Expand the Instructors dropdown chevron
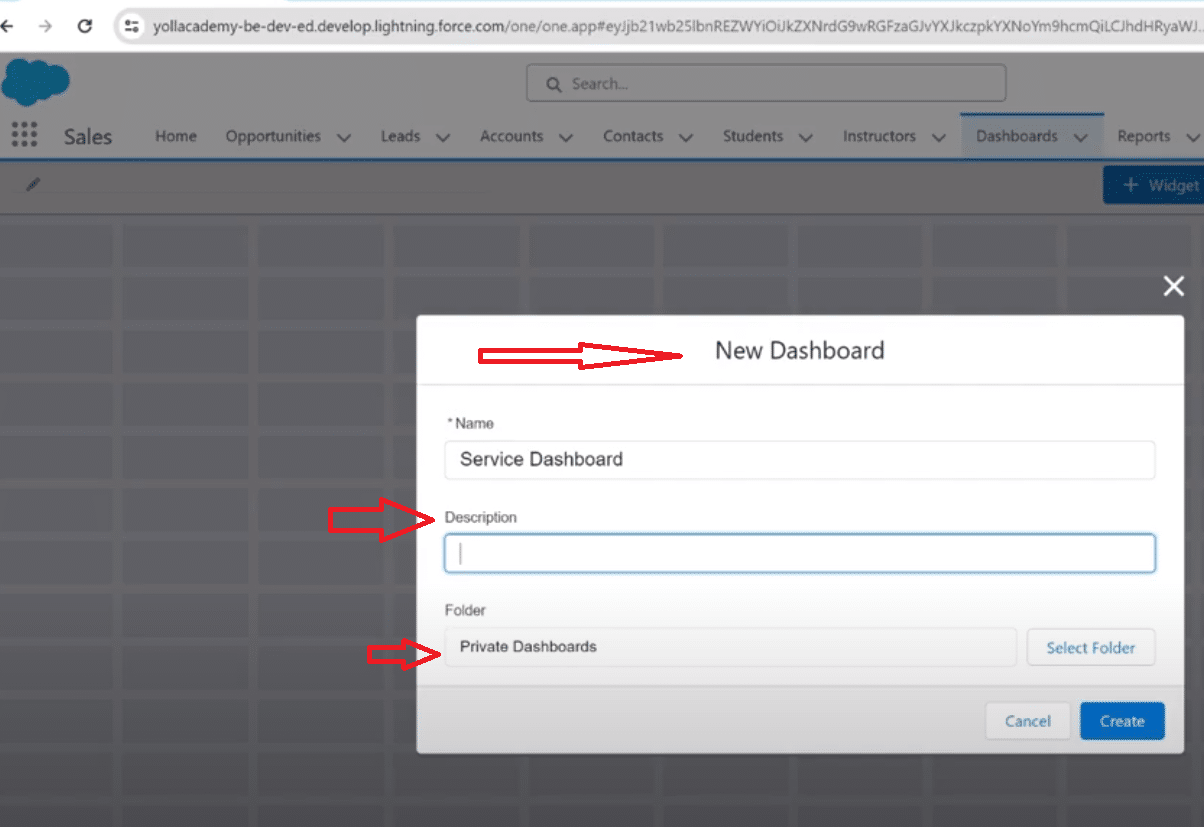1204x827 pixels. (x=938, y=138)
